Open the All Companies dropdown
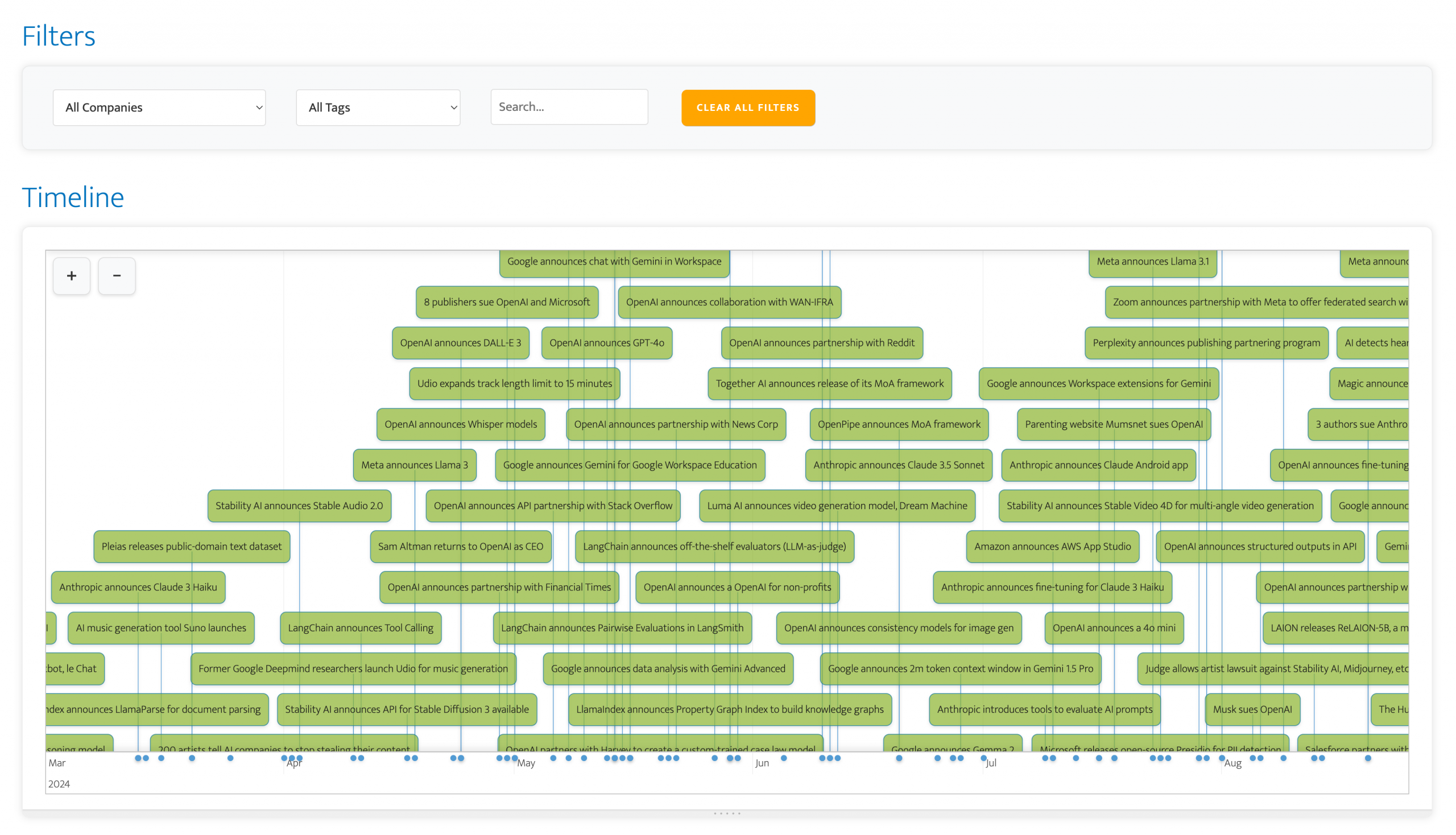The image size is (1456, 835). click(x=159, y=108)
